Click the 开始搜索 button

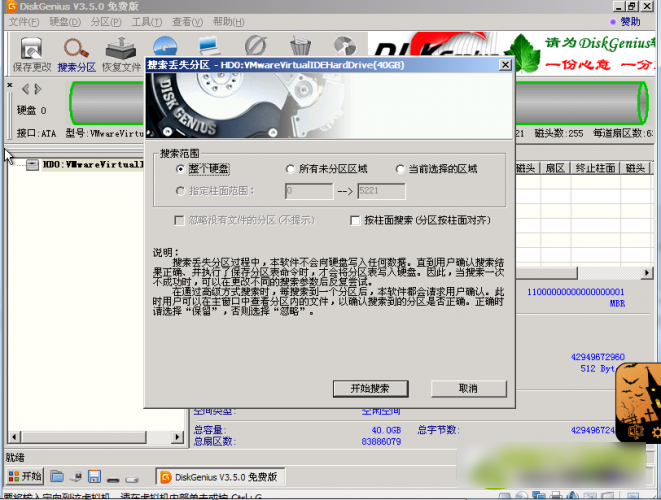click(x=370, y=388)
